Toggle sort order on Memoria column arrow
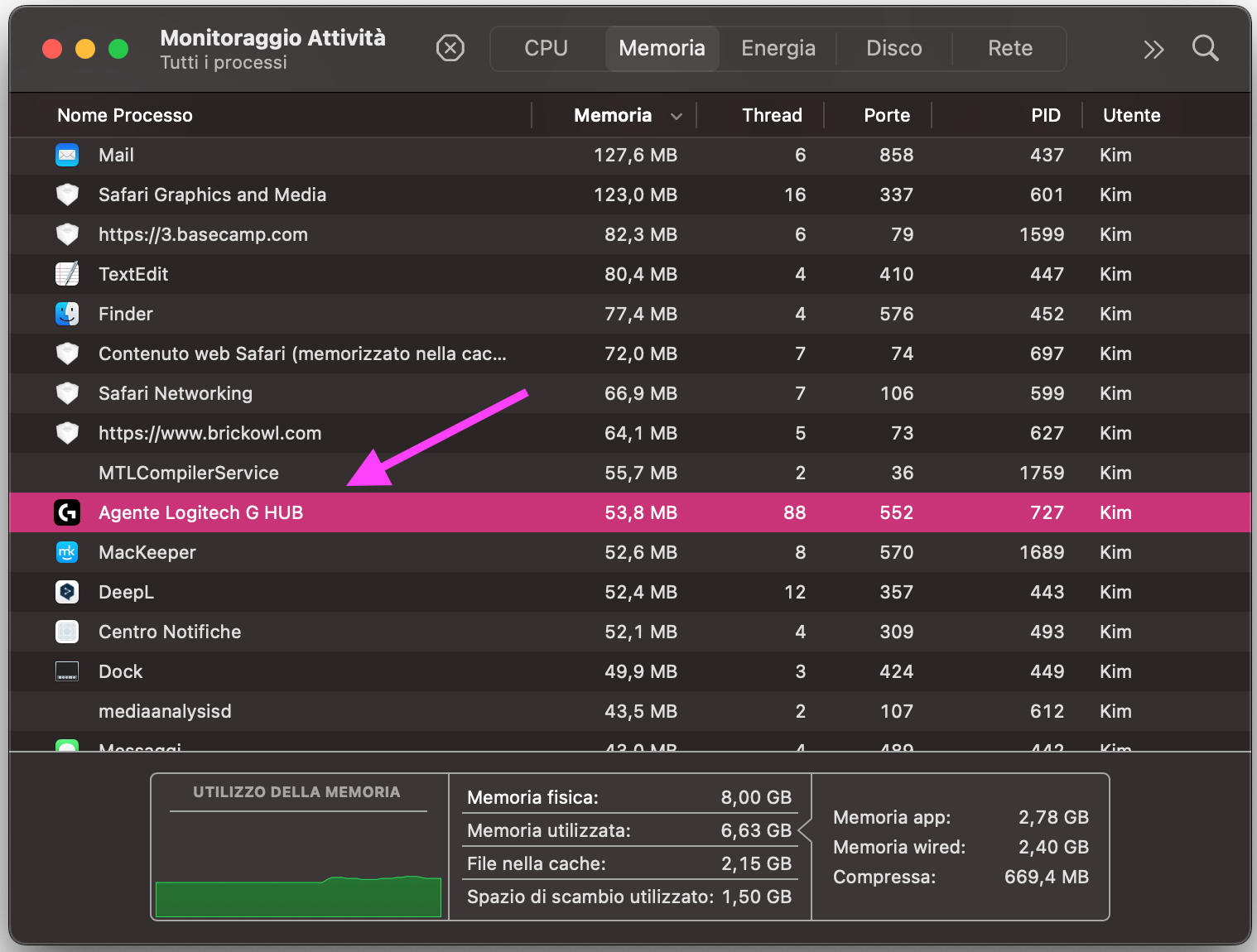1257x952 pixels. pyautogui.click(x=677, y=116)
